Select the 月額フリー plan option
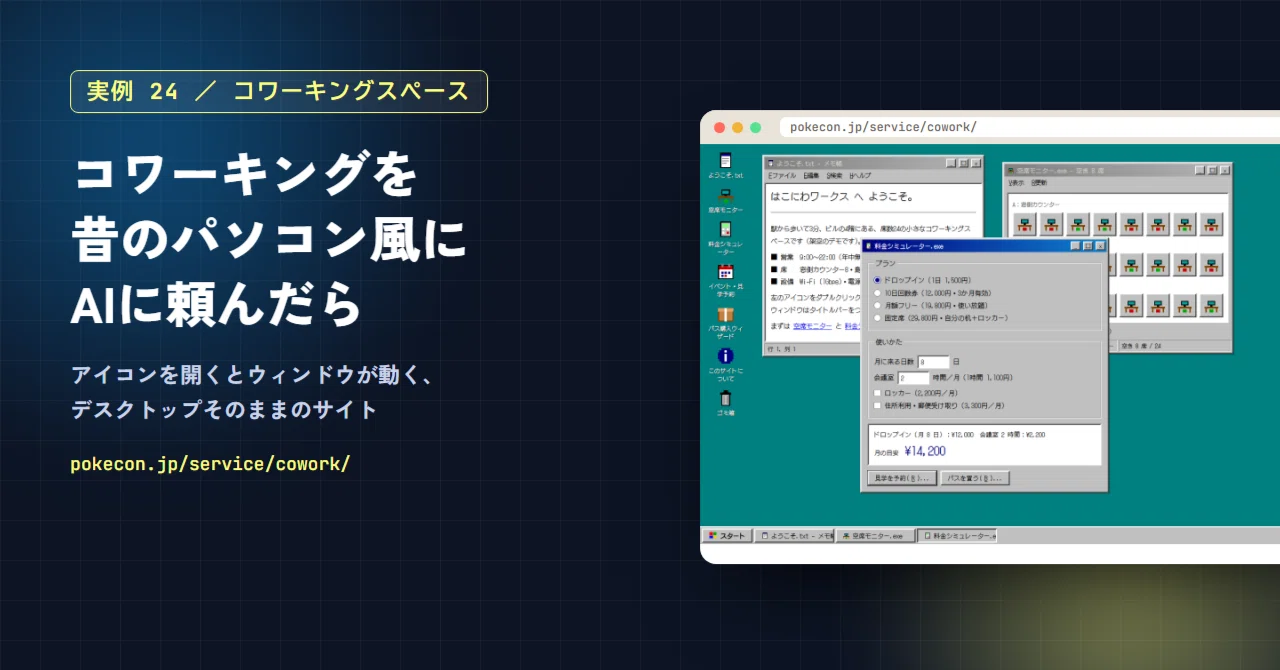 click(x=932, y=305)
